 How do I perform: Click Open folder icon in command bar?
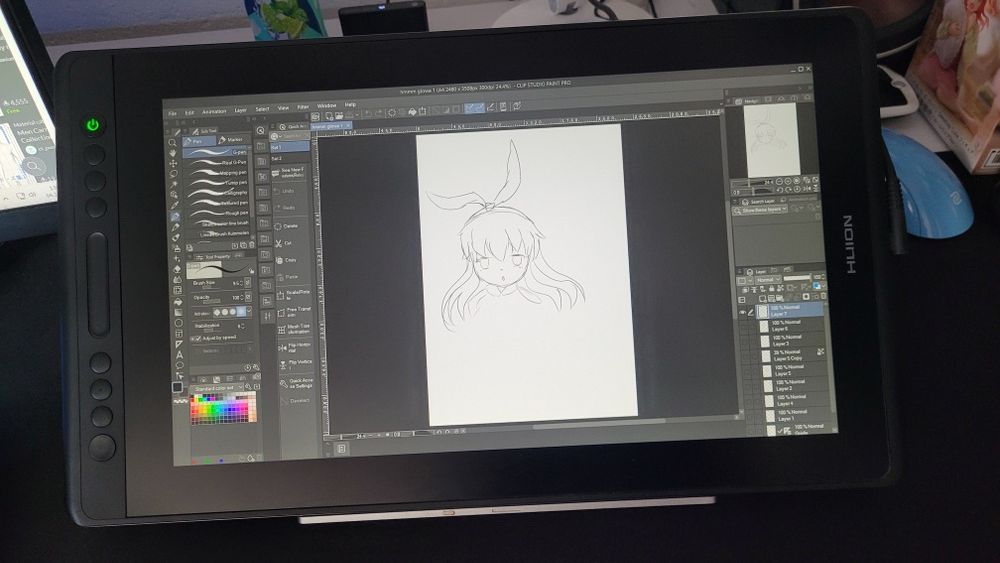tap(339, 115)
